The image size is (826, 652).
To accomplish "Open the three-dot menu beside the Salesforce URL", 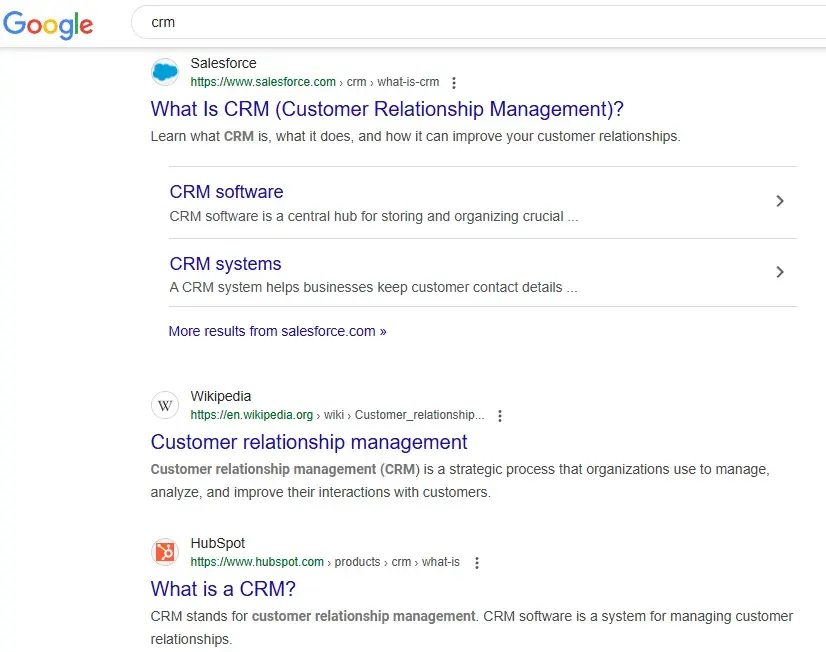I will pyautogui.click(x=454, y=83).
